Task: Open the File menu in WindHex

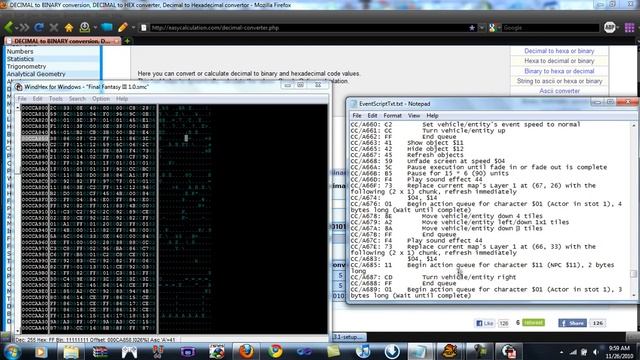Action: [x=22, y=99]
